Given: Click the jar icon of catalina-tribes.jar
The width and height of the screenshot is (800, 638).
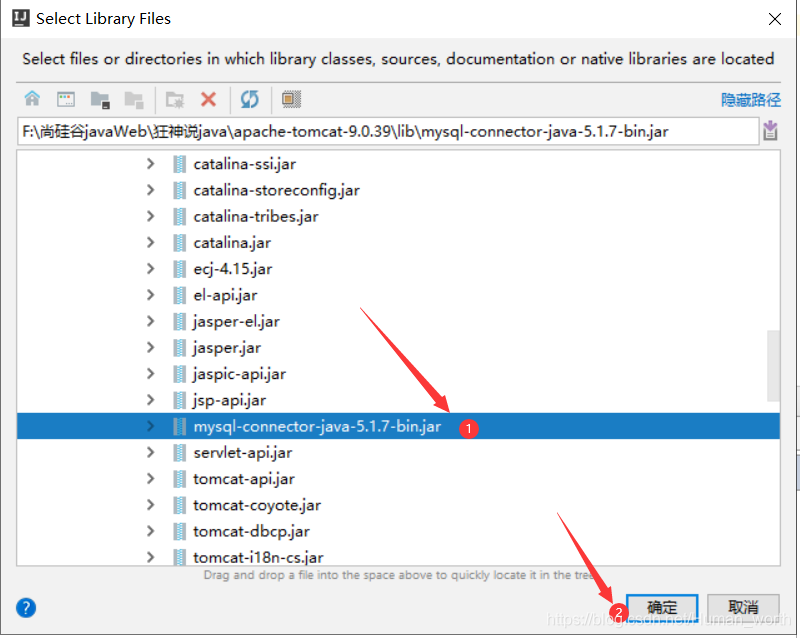Looking at the screenshot, I should pos(179,216).
